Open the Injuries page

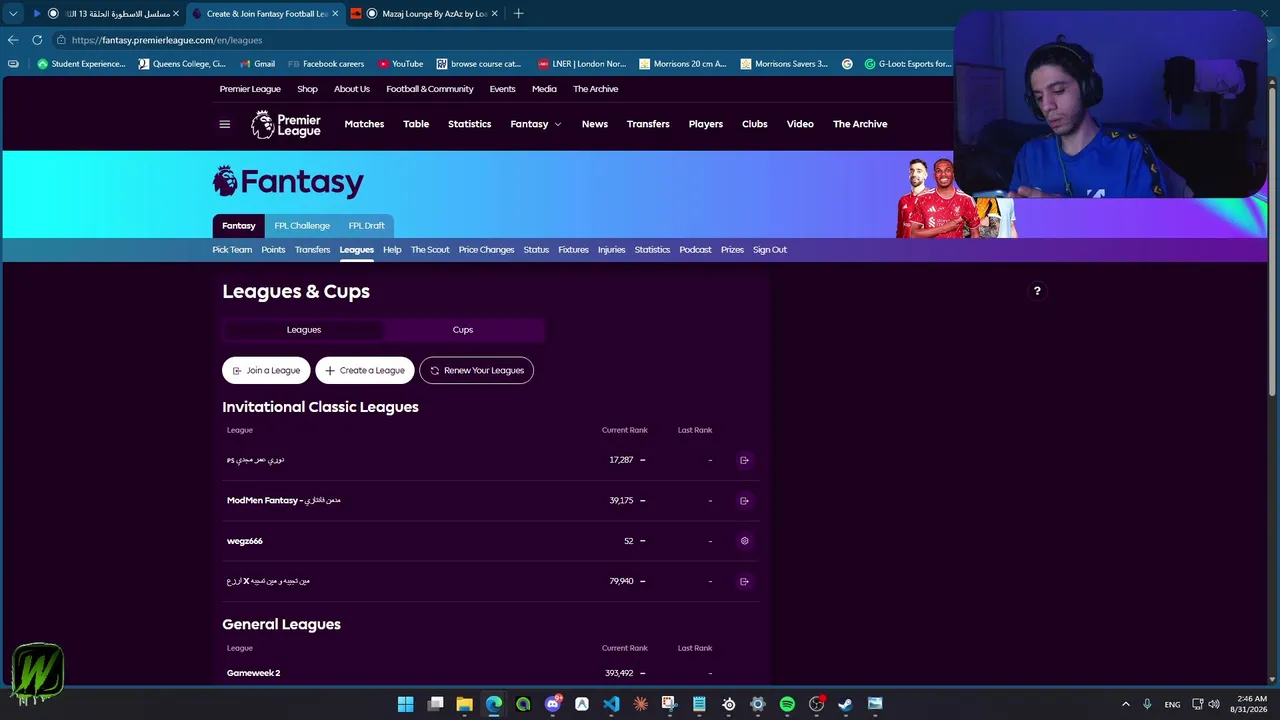tap(612, 250)
